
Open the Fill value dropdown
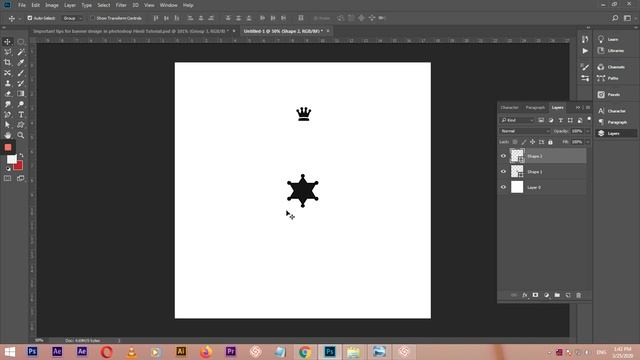pyautogui.click(x=588, y=142)
